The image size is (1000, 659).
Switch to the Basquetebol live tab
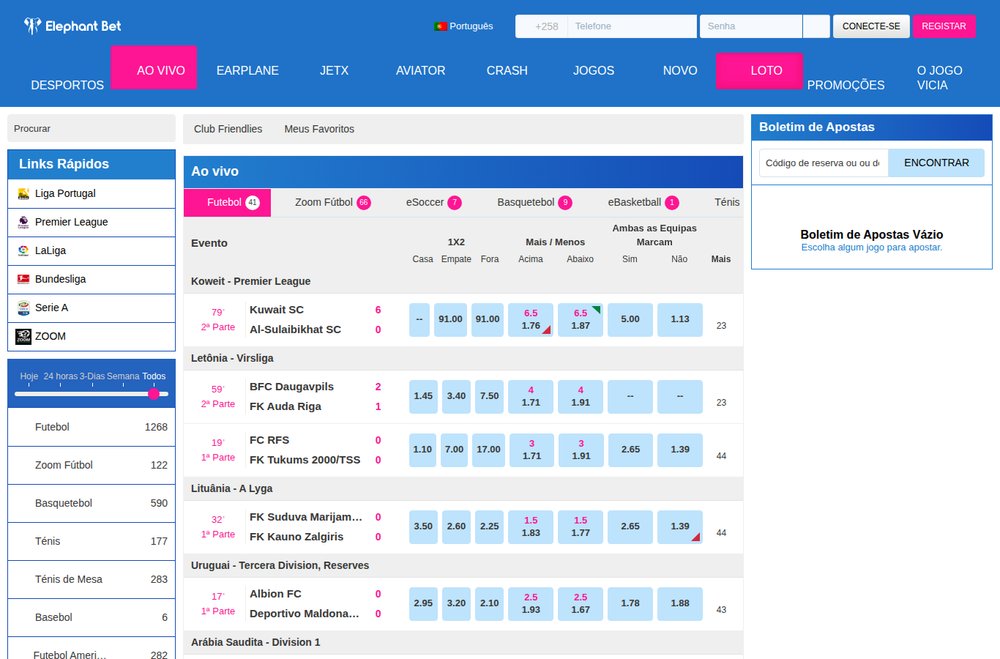click(x=534, y=202)
